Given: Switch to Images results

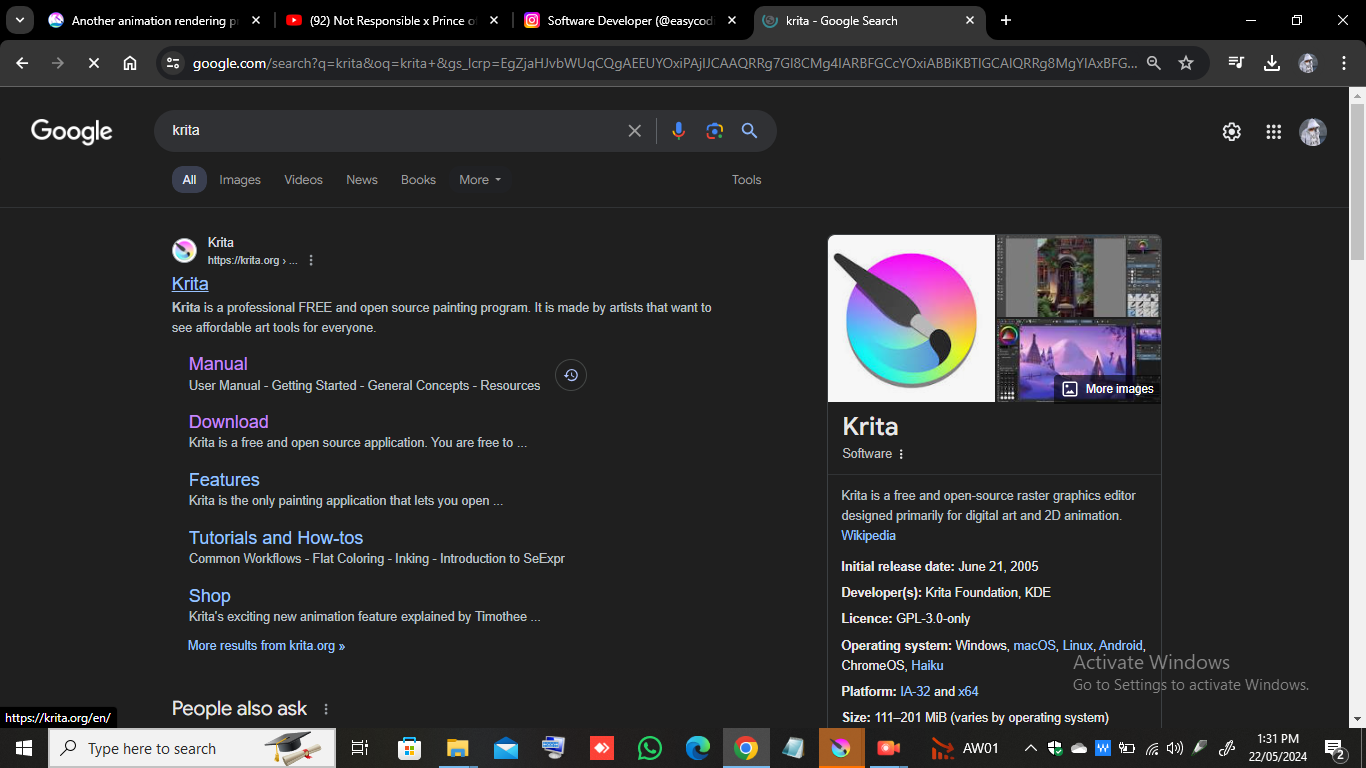Looking at the screenshot, I should (240, 180).
